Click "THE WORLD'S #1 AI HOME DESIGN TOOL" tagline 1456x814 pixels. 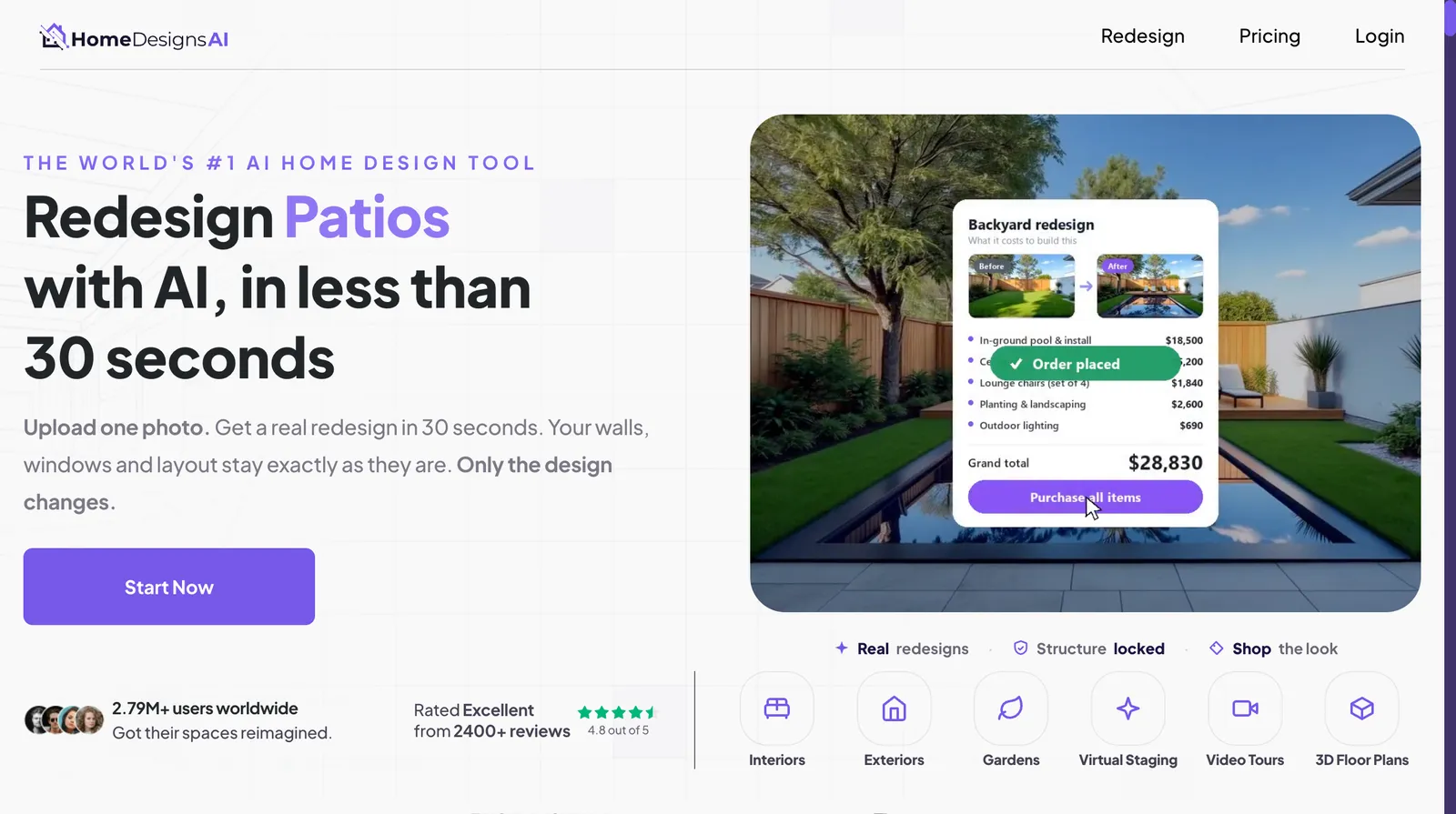click(x=279, y=163)
